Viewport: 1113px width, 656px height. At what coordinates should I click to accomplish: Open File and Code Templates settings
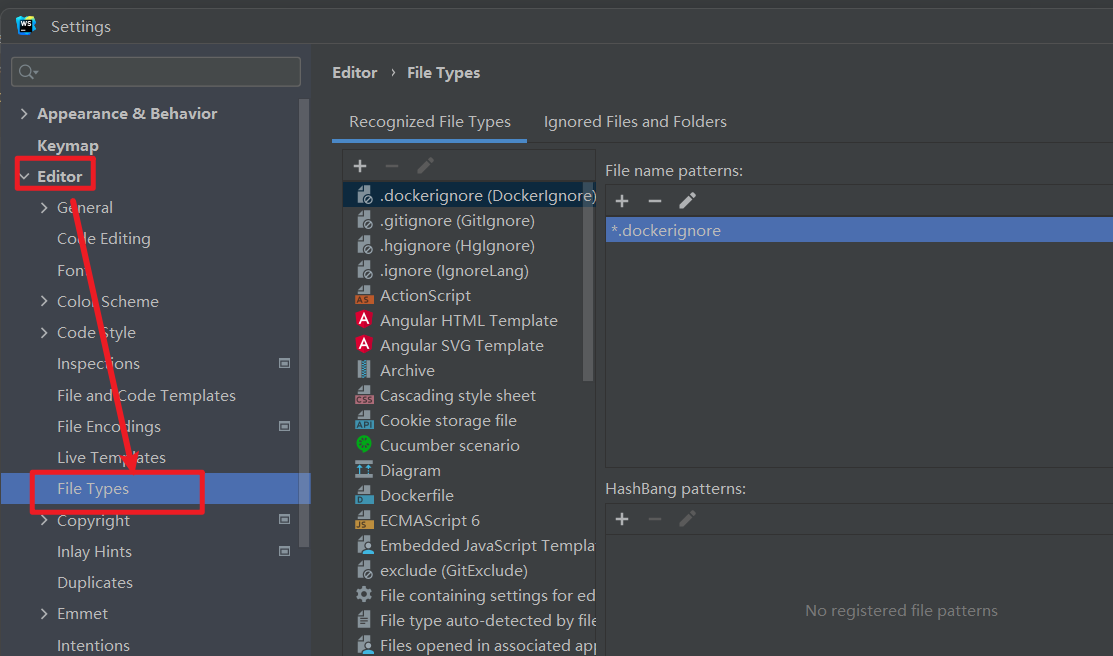(146, 395)
